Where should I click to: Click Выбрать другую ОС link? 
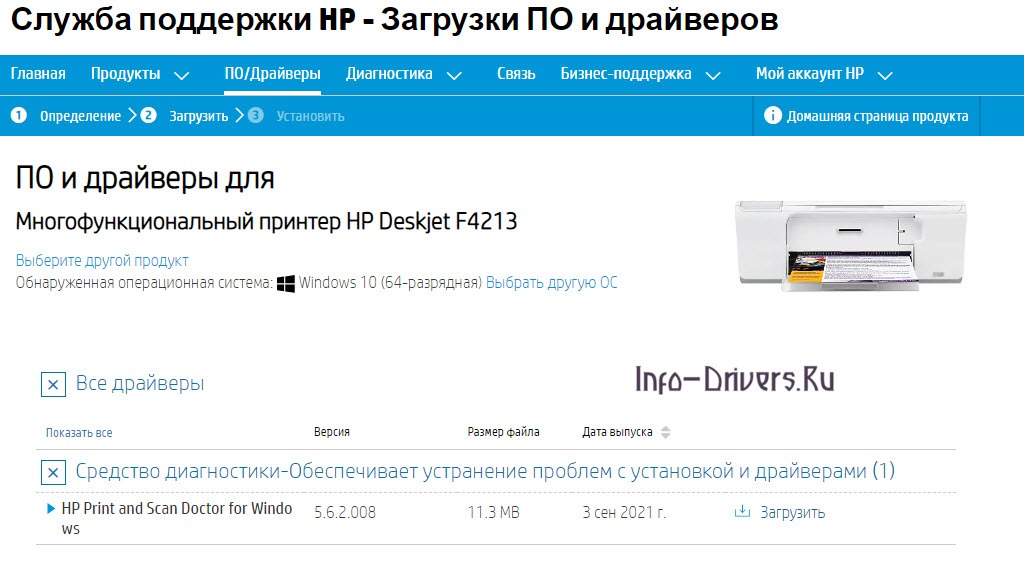(x=551, y=282)
